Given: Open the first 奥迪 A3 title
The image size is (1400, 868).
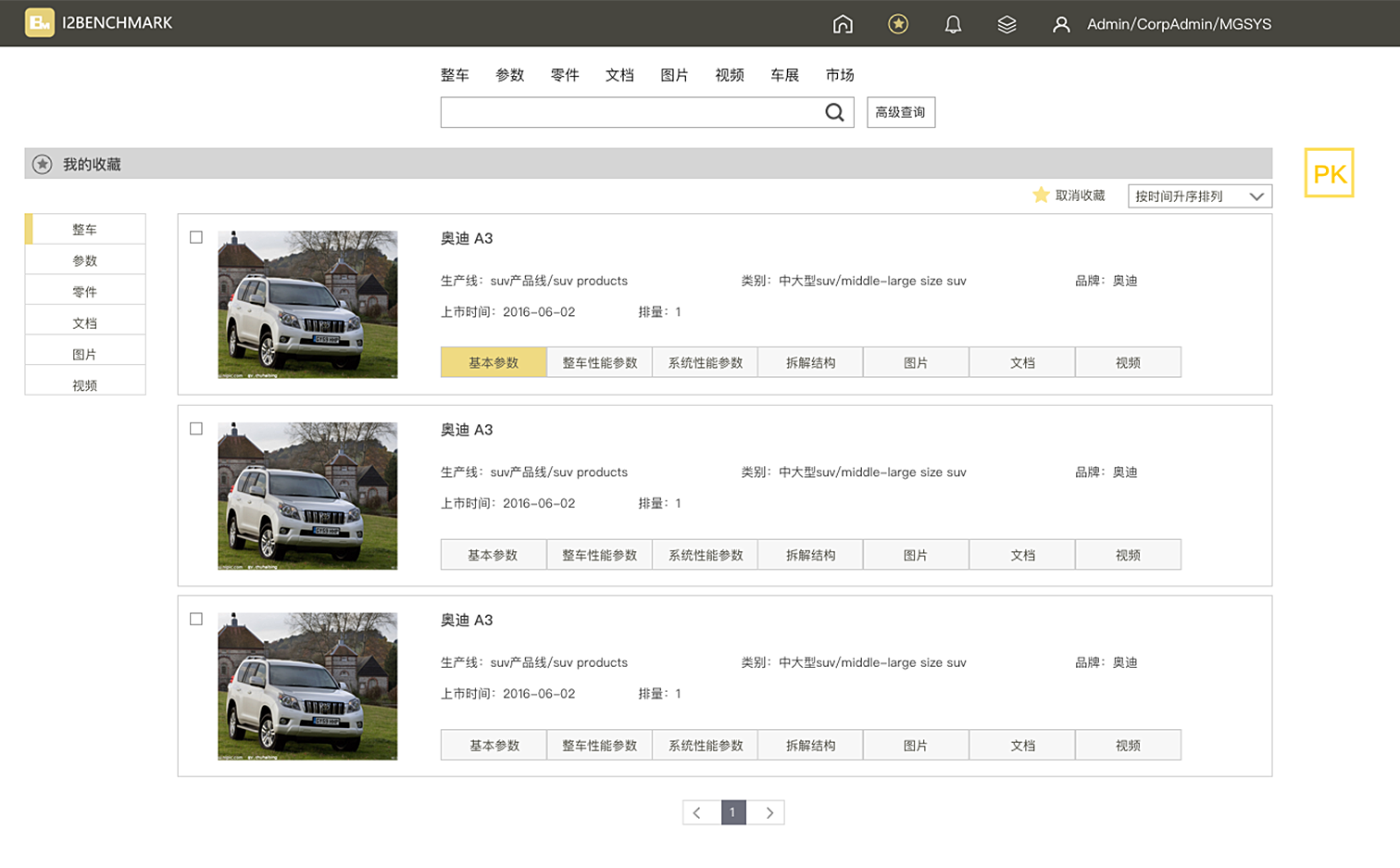Looking at the screenshot, I should coord(467,238).
